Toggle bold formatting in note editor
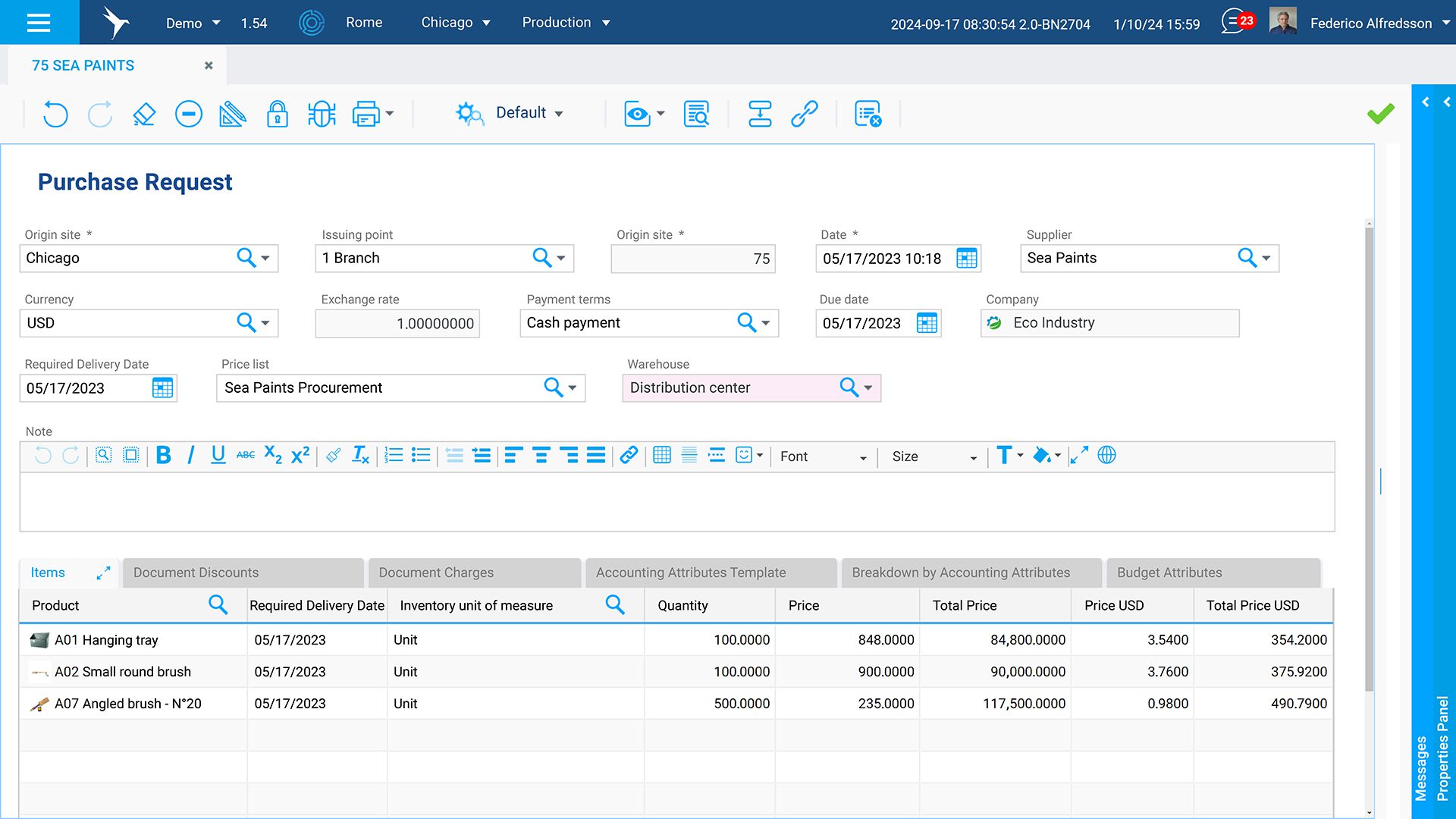 pyautogui.click(x=163, y=455)
